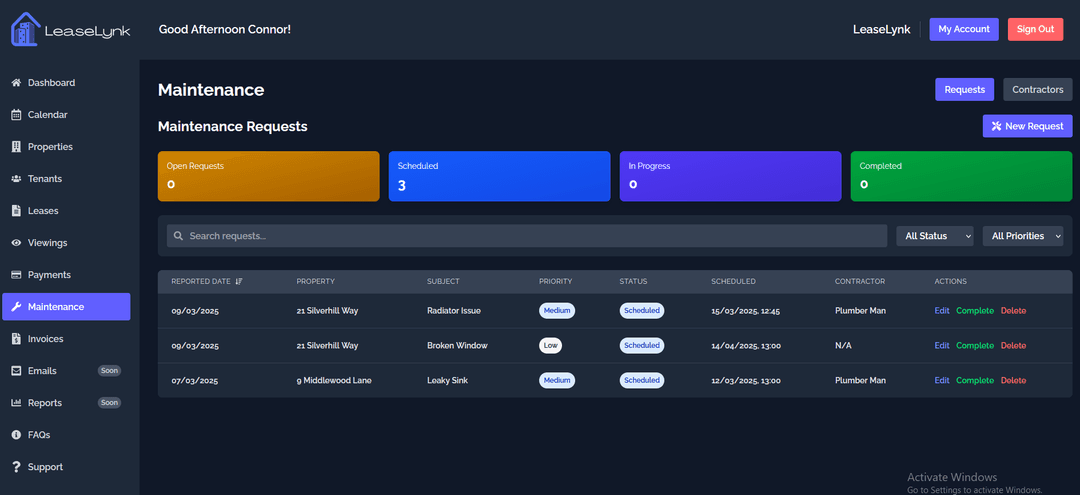
Task: Click the N/A contractor cell
Action: click(843, 346)
